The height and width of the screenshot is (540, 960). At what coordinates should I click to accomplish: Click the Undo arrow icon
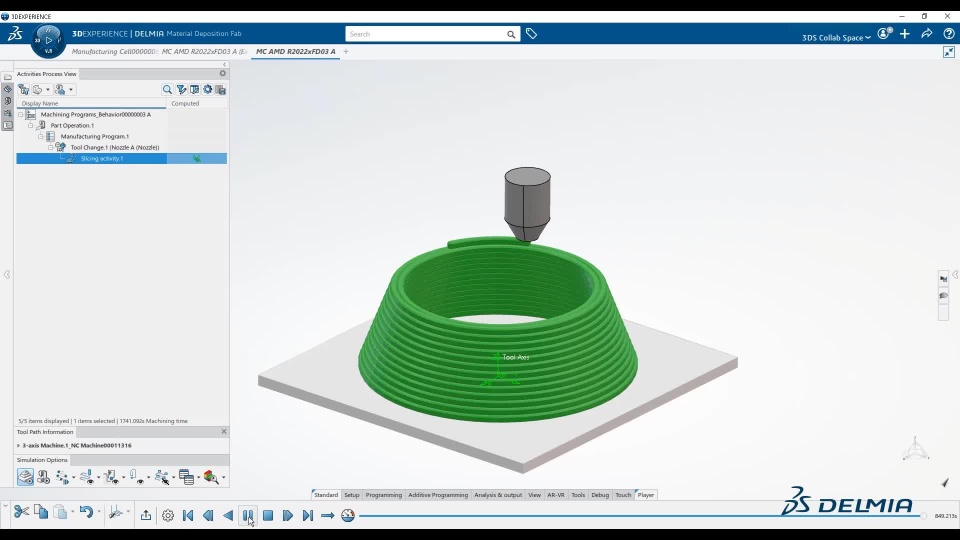pyautogui.click(x=86, y=511)
